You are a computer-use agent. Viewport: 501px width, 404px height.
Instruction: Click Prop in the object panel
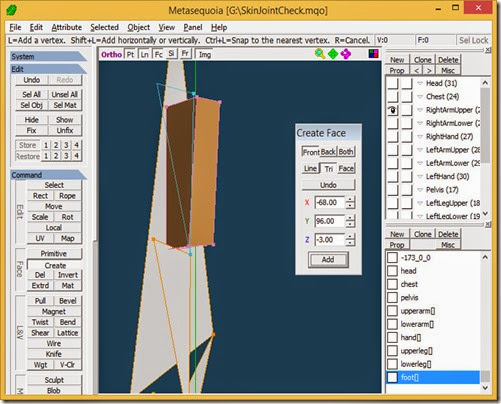coord(397,71)
